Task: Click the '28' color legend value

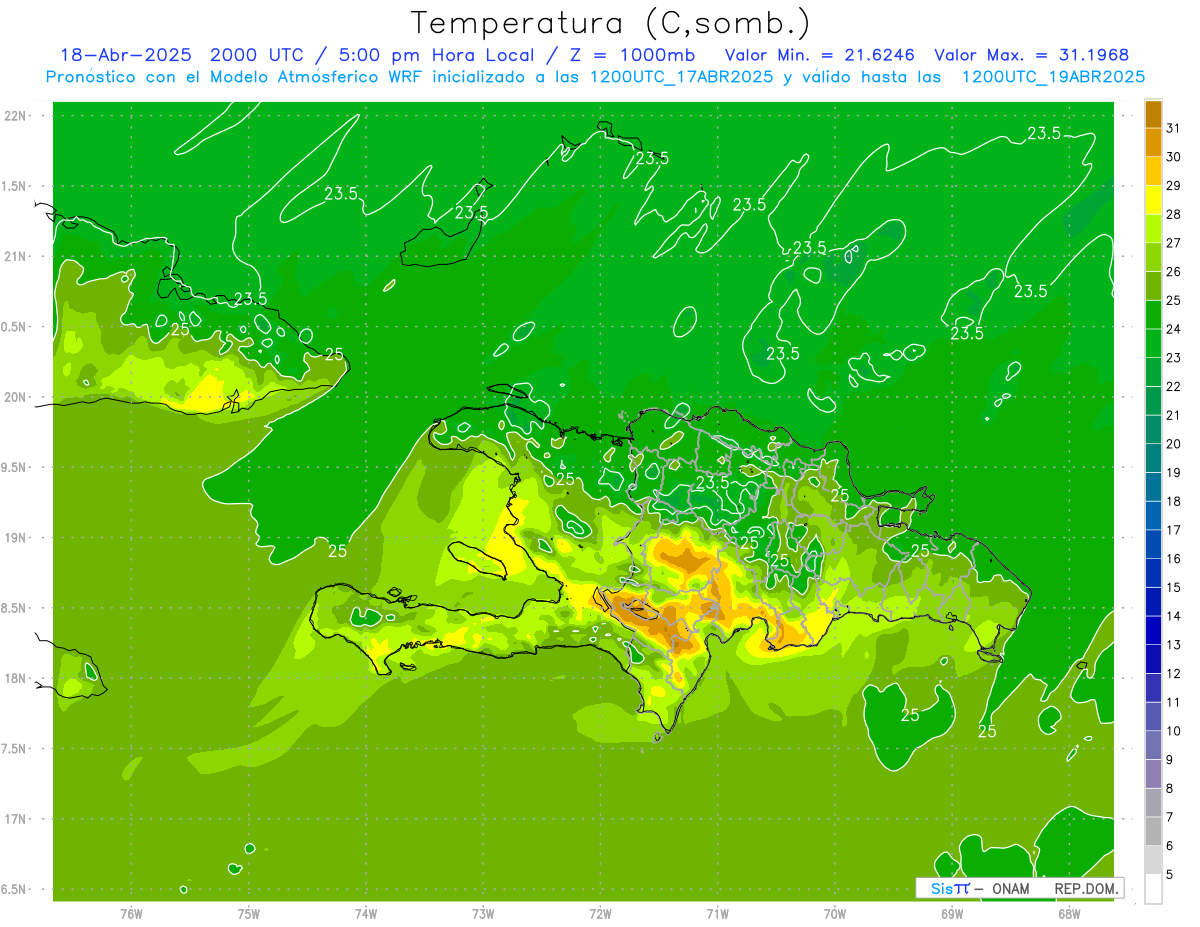Action: point(1173,214)
